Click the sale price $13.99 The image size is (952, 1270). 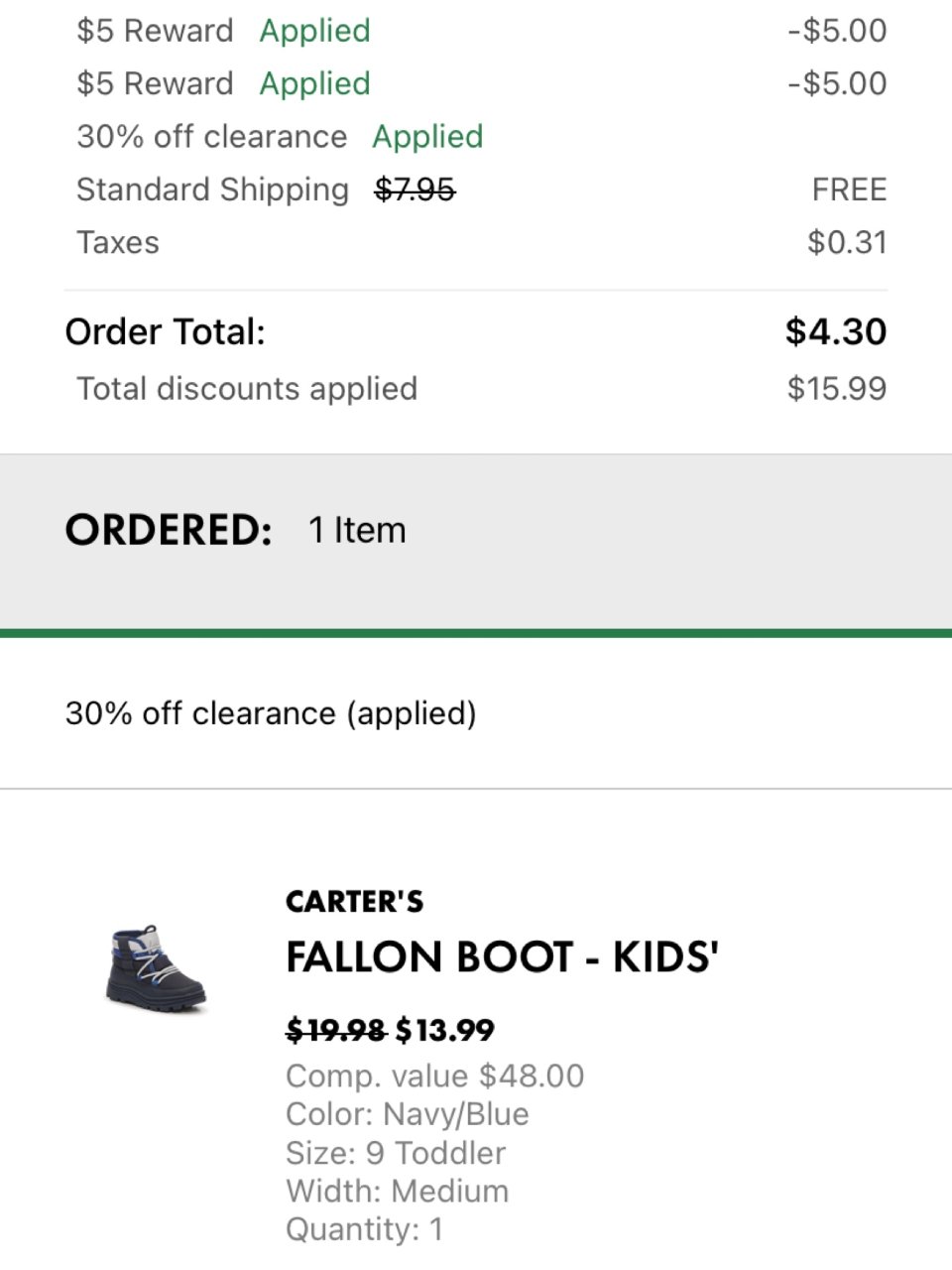[444, 1031]
